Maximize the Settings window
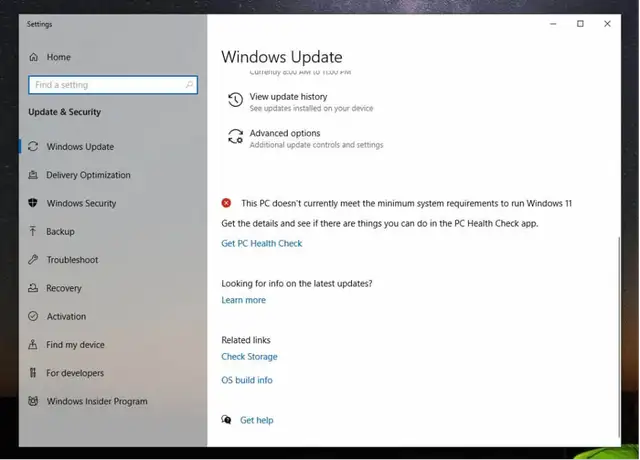Screen dimensions: 640x460 tap(580, 24)
